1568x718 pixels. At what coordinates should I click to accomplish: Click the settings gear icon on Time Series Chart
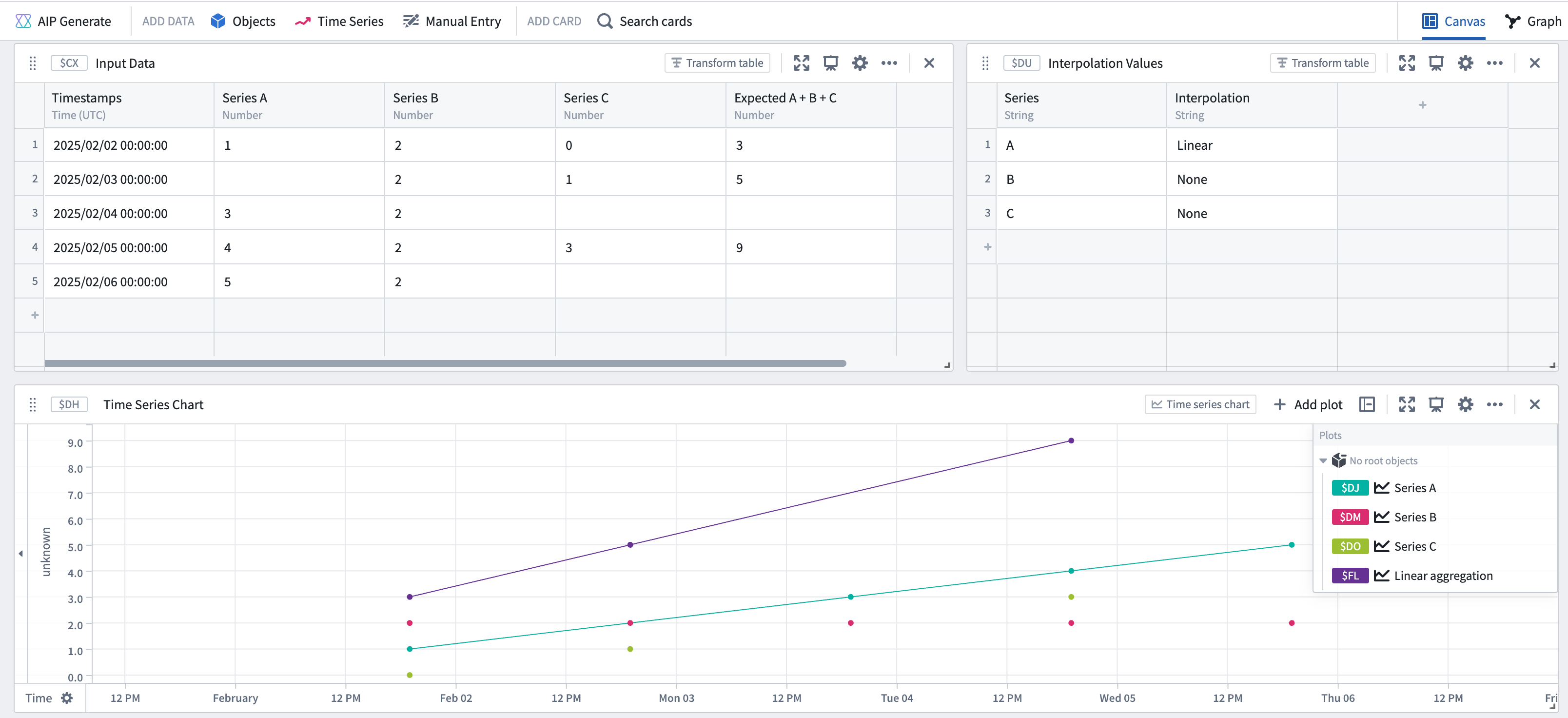[x=1463, y=404]
